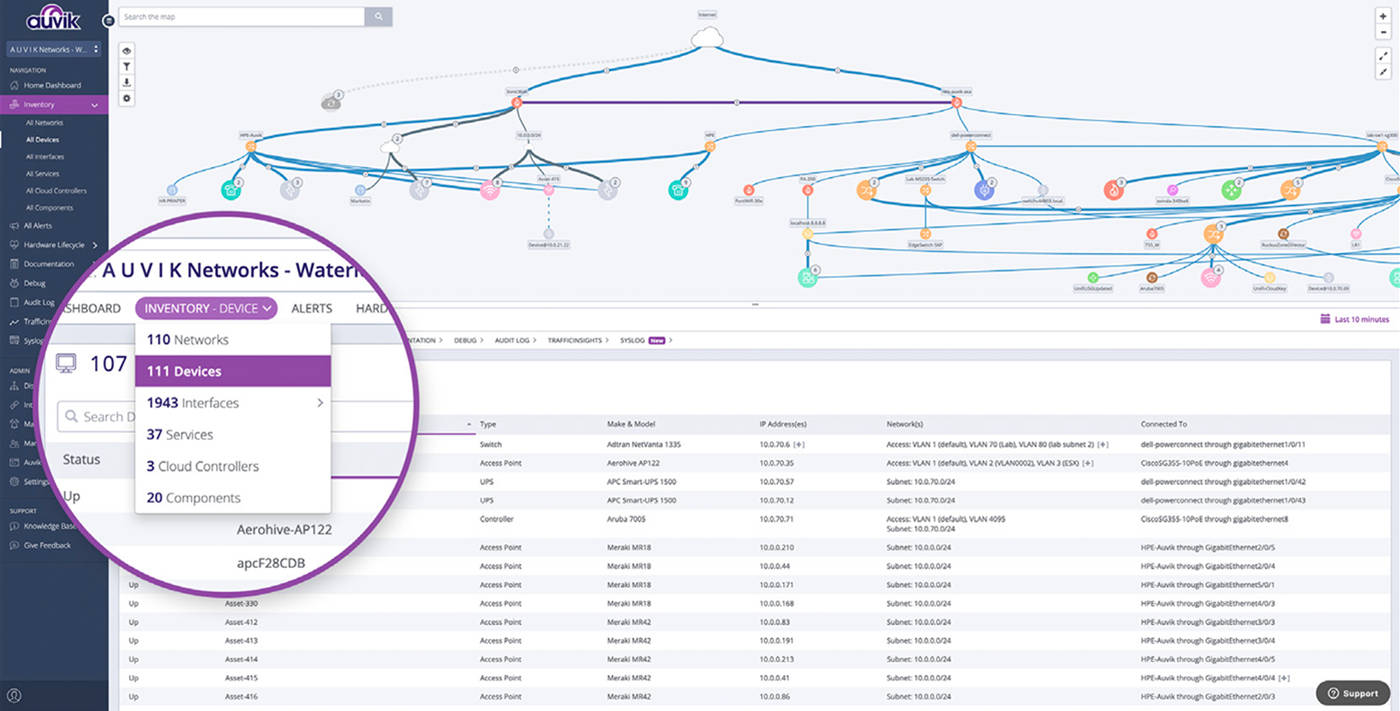Zoom in the map with plus button

coord(1384,17)
